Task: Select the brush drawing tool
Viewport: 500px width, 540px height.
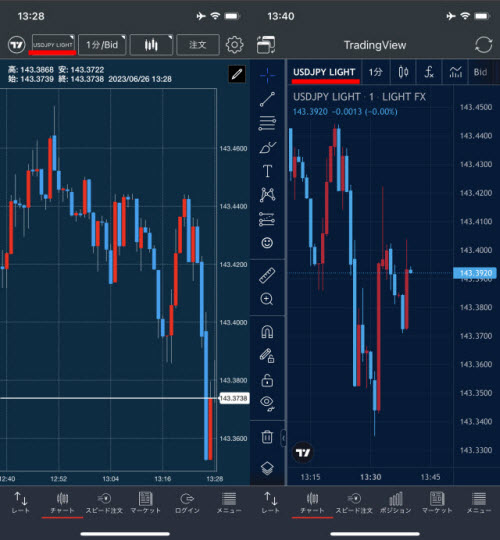Action: click(267, 147)
